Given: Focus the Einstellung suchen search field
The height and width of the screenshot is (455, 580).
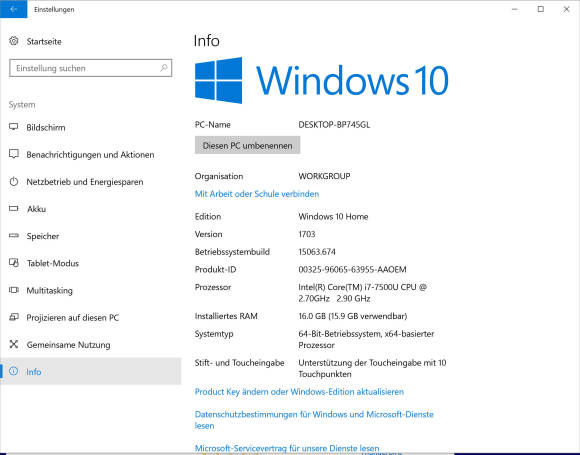Looking at the screenshot, I should click(x=91, y=68).
